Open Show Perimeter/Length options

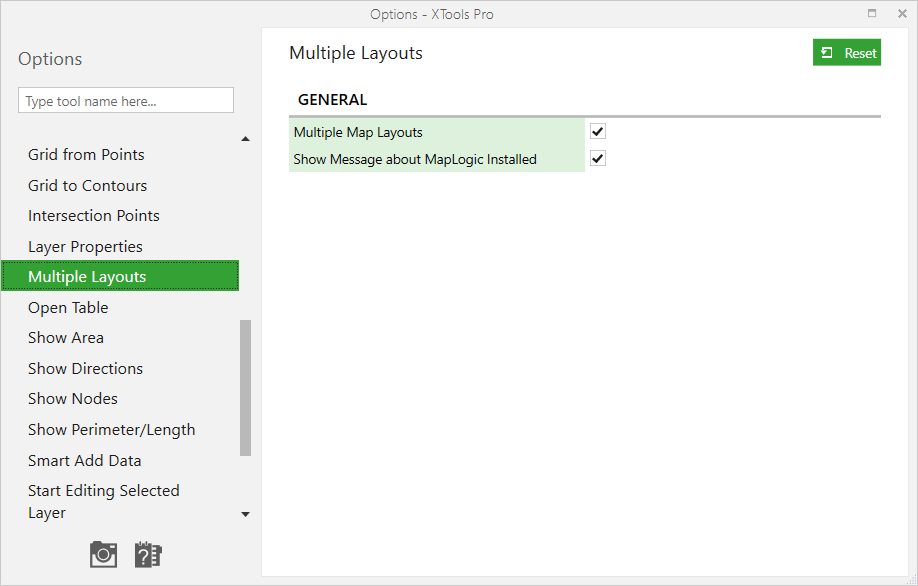112,430
